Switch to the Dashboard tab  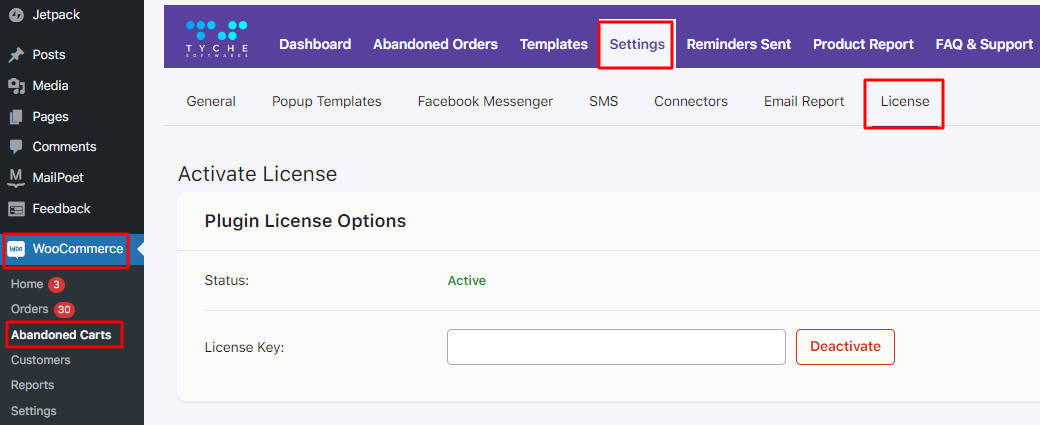coord(315,44)
